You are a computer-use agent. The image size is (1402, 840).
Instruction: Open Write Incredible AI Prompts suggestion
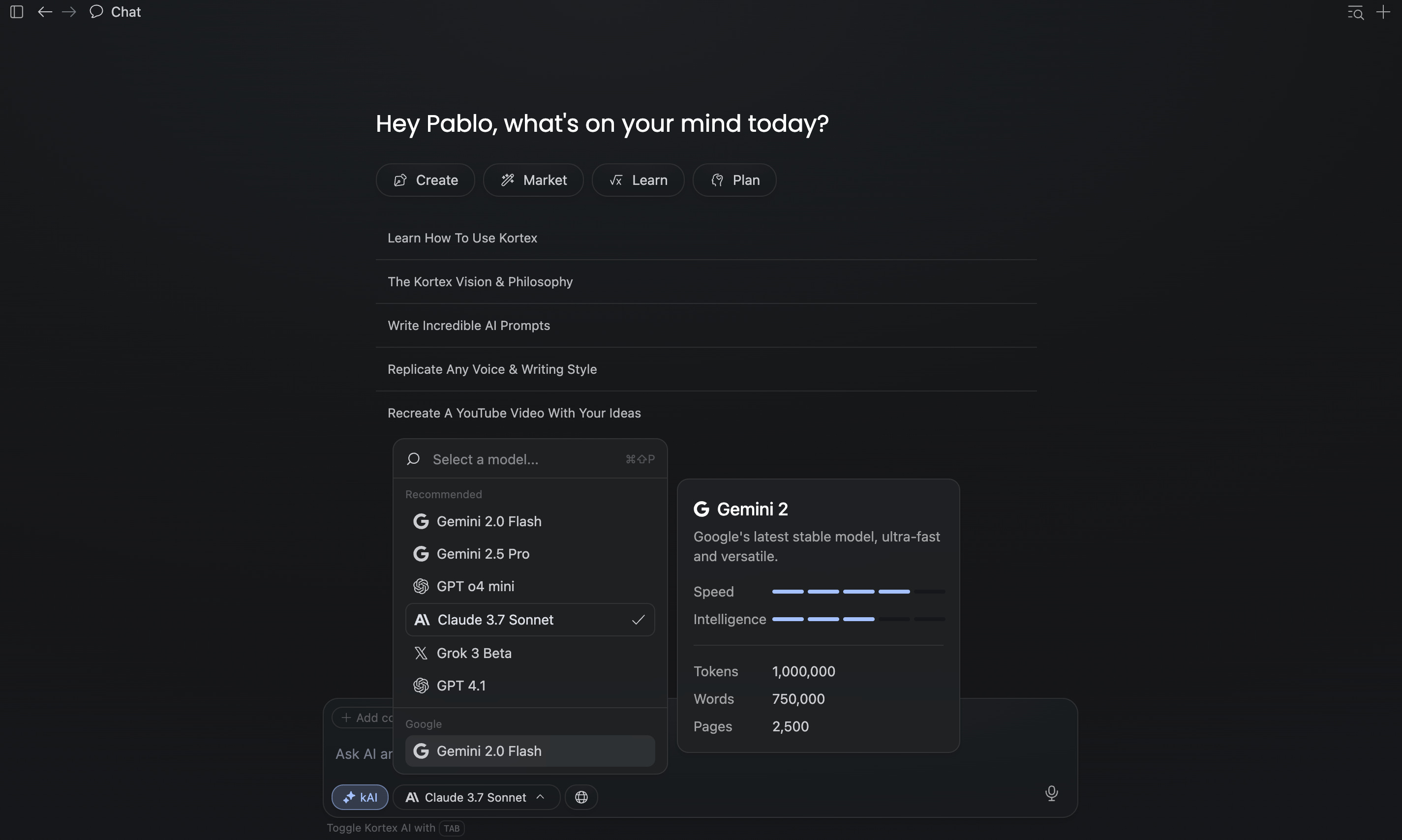(469, 326)
